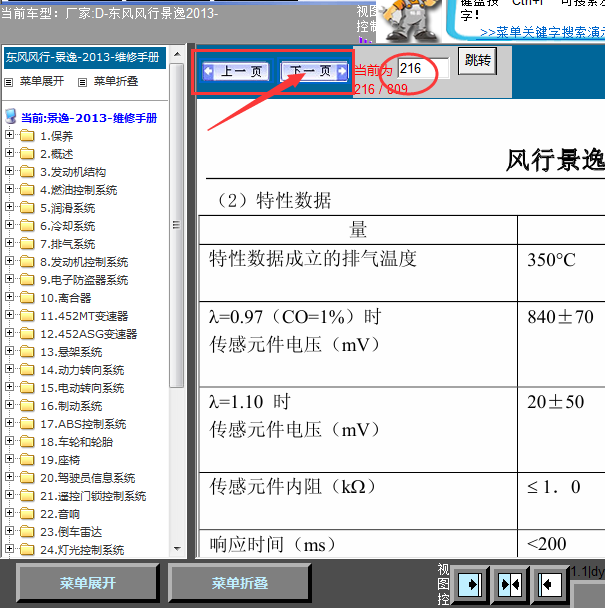Click the folder icon of 21.遥控门锁控制系统
This screenshot has height=608, width=605.
tap(27, 495)
